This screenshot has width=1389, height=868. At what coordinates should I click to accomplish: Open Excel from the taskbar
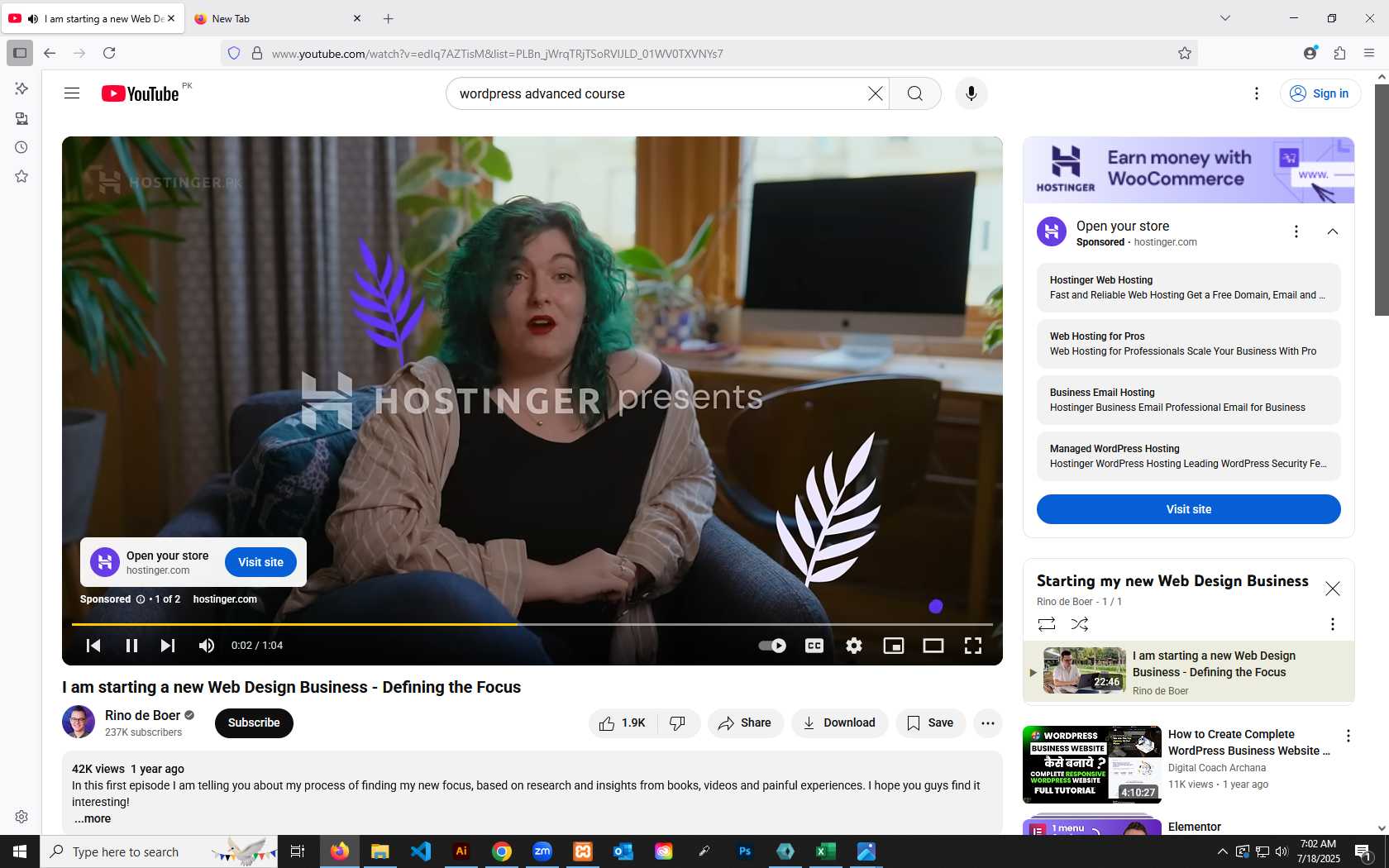825,851
